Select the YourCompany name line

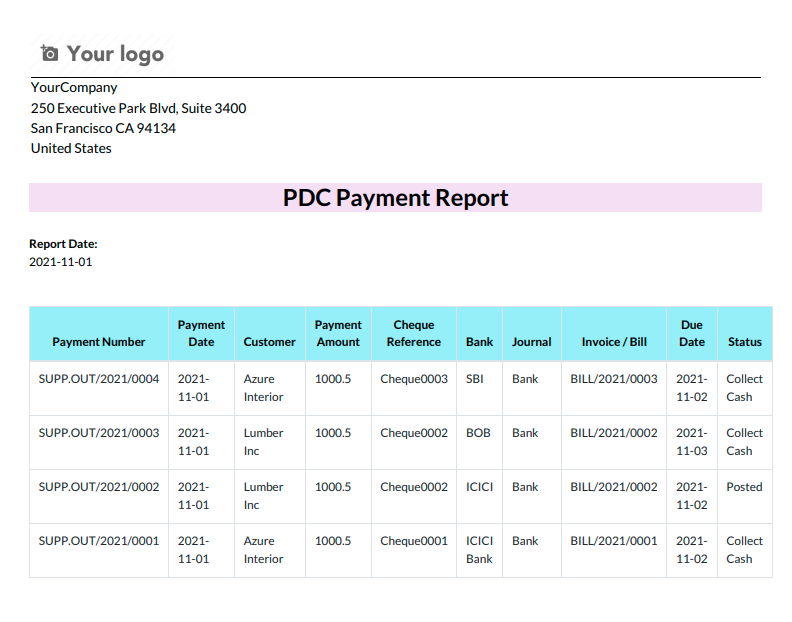[x=74, y=87]
